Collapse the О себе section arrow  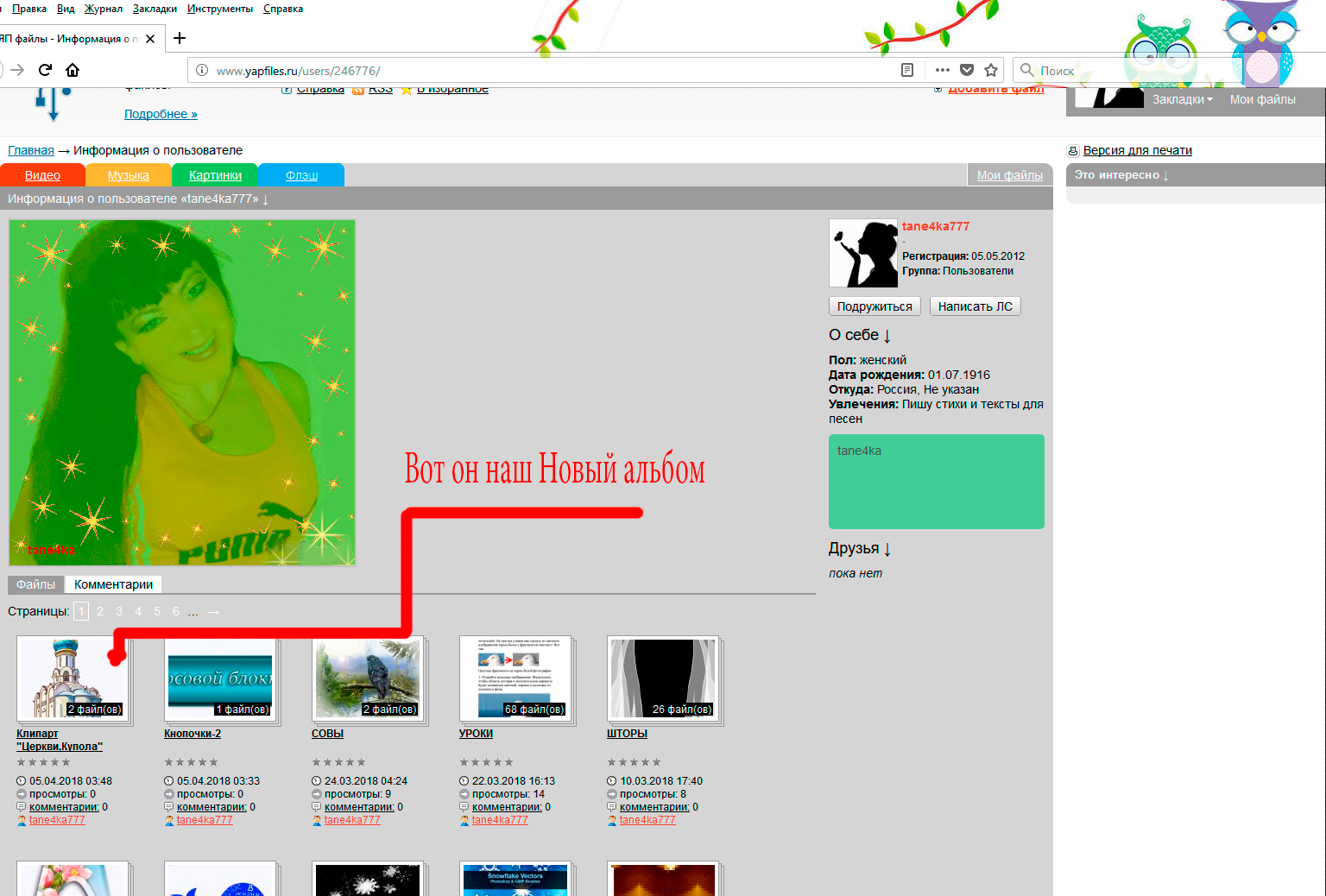click(x=887, y=336)
